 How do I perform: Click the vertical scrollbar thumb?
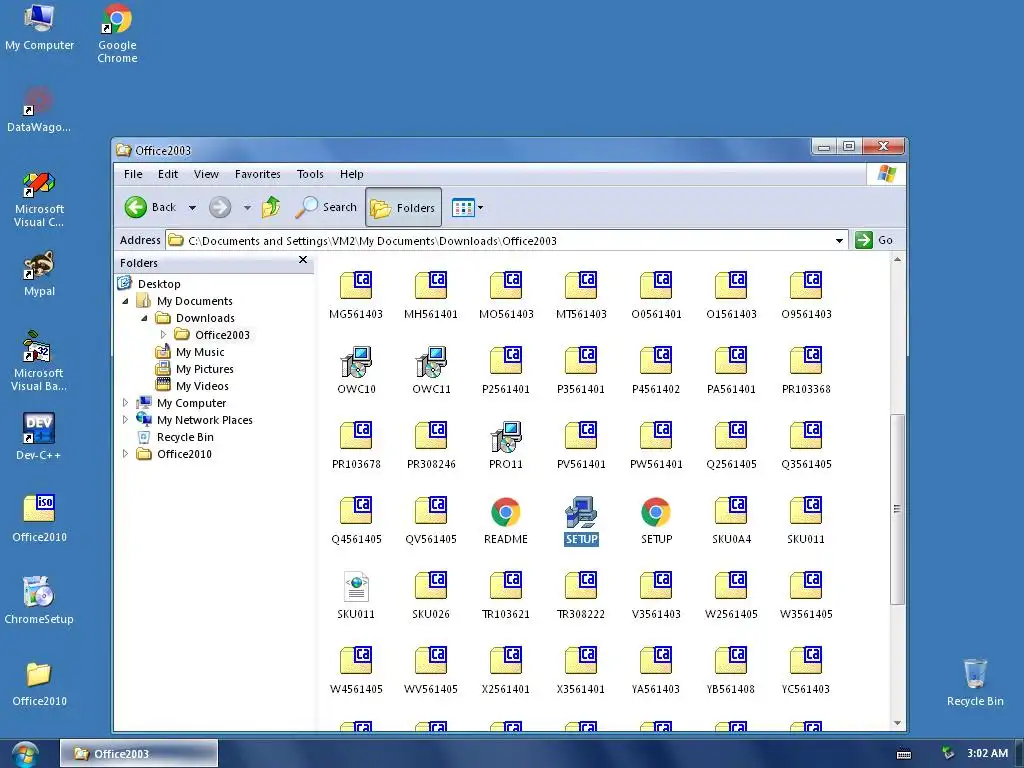click(x=898, y=509)
